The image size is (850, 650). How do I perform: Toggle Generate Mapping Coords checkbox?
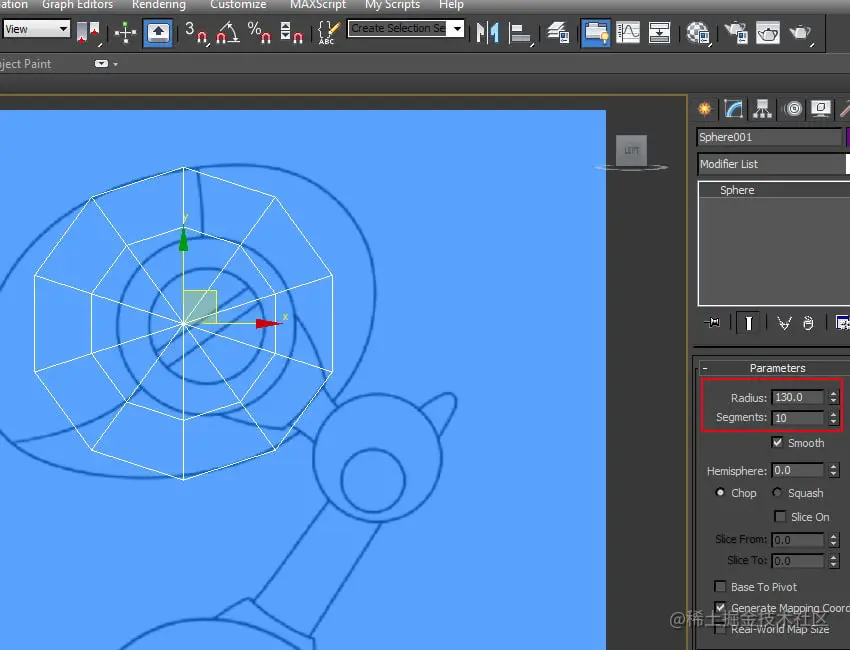pos(720,608)
